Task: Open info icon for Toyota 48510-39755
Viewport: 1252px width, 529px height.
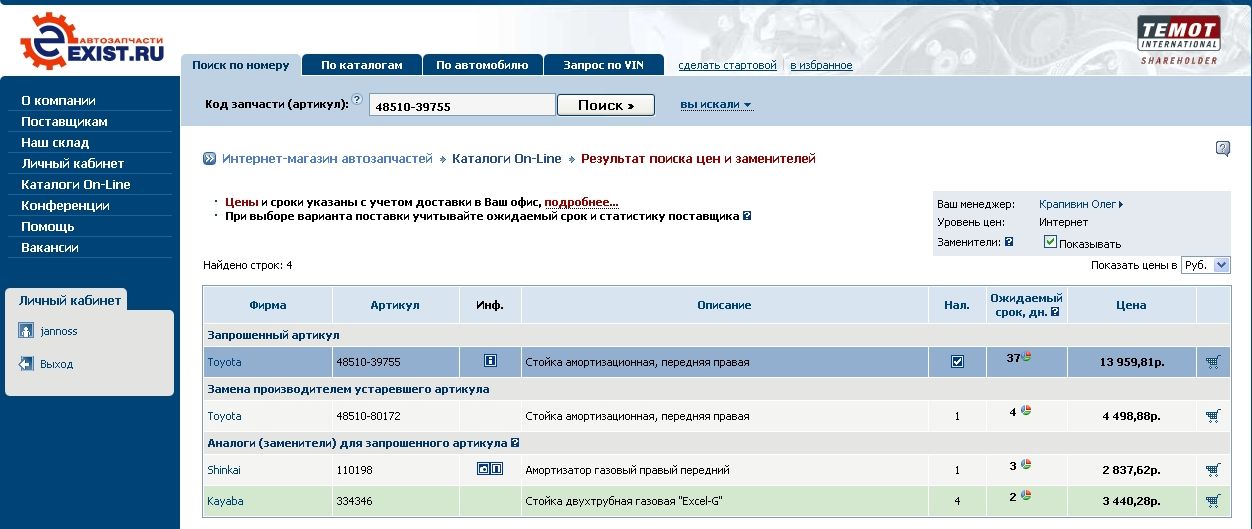Action: pyautogui.click(x=490, y=361)
